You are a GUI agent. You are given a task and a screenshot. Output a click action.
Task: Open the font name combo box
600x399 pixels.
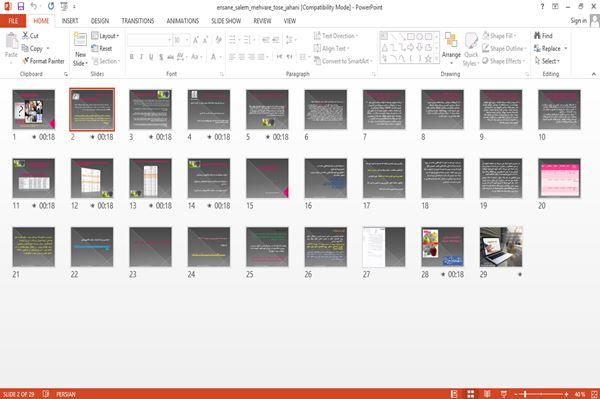pyautogui.click(x=149, y=40)
